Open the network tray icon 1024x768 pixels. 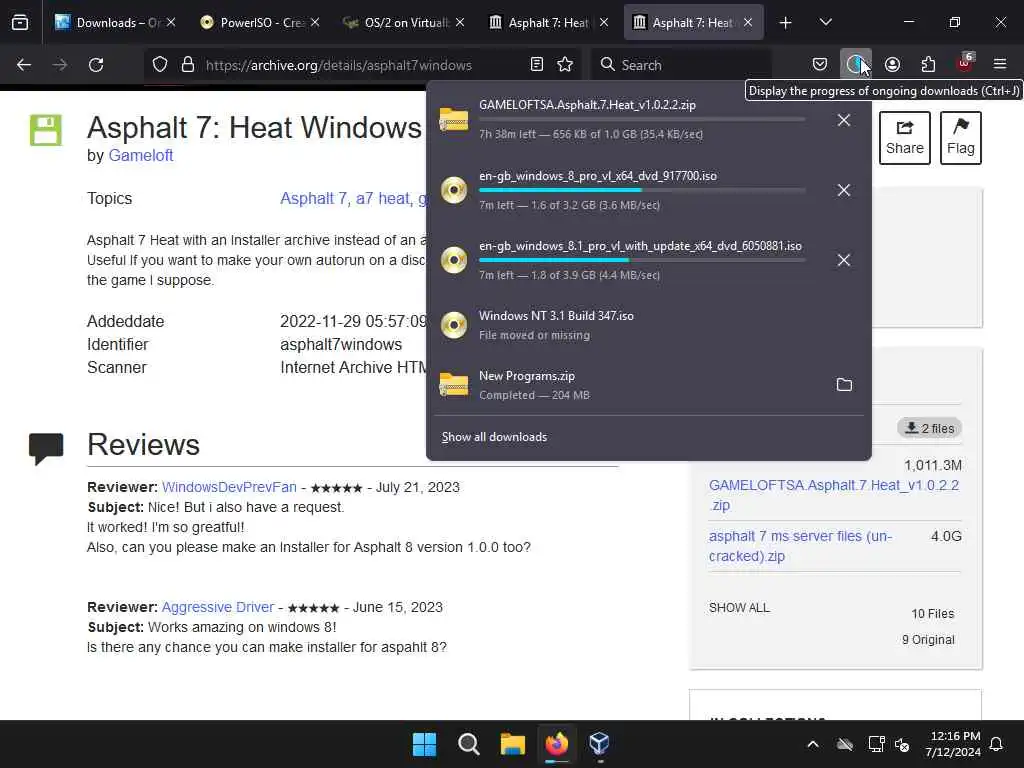point(876,744)
